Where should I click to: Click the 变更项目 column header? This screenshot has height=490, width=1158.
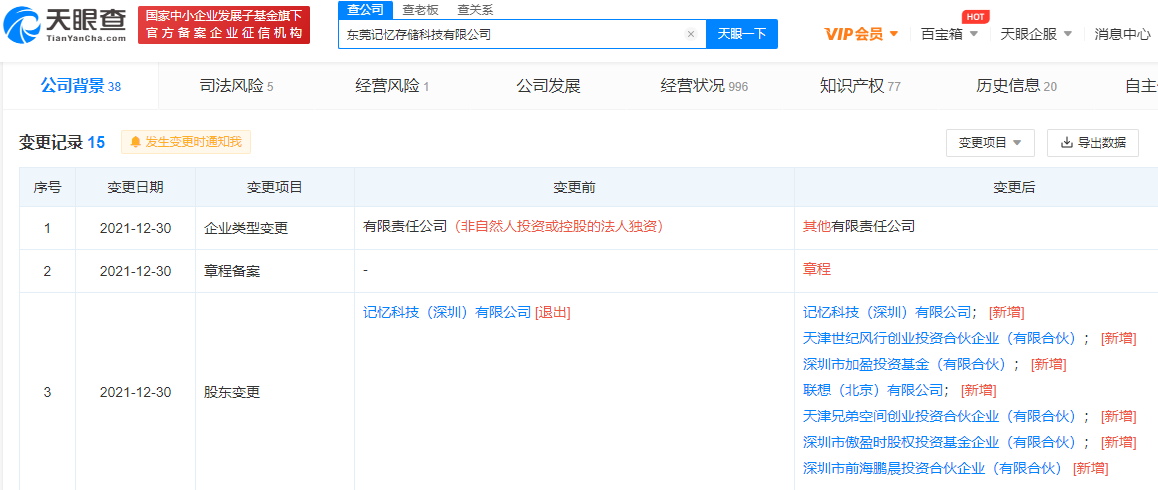click(275, 188)
